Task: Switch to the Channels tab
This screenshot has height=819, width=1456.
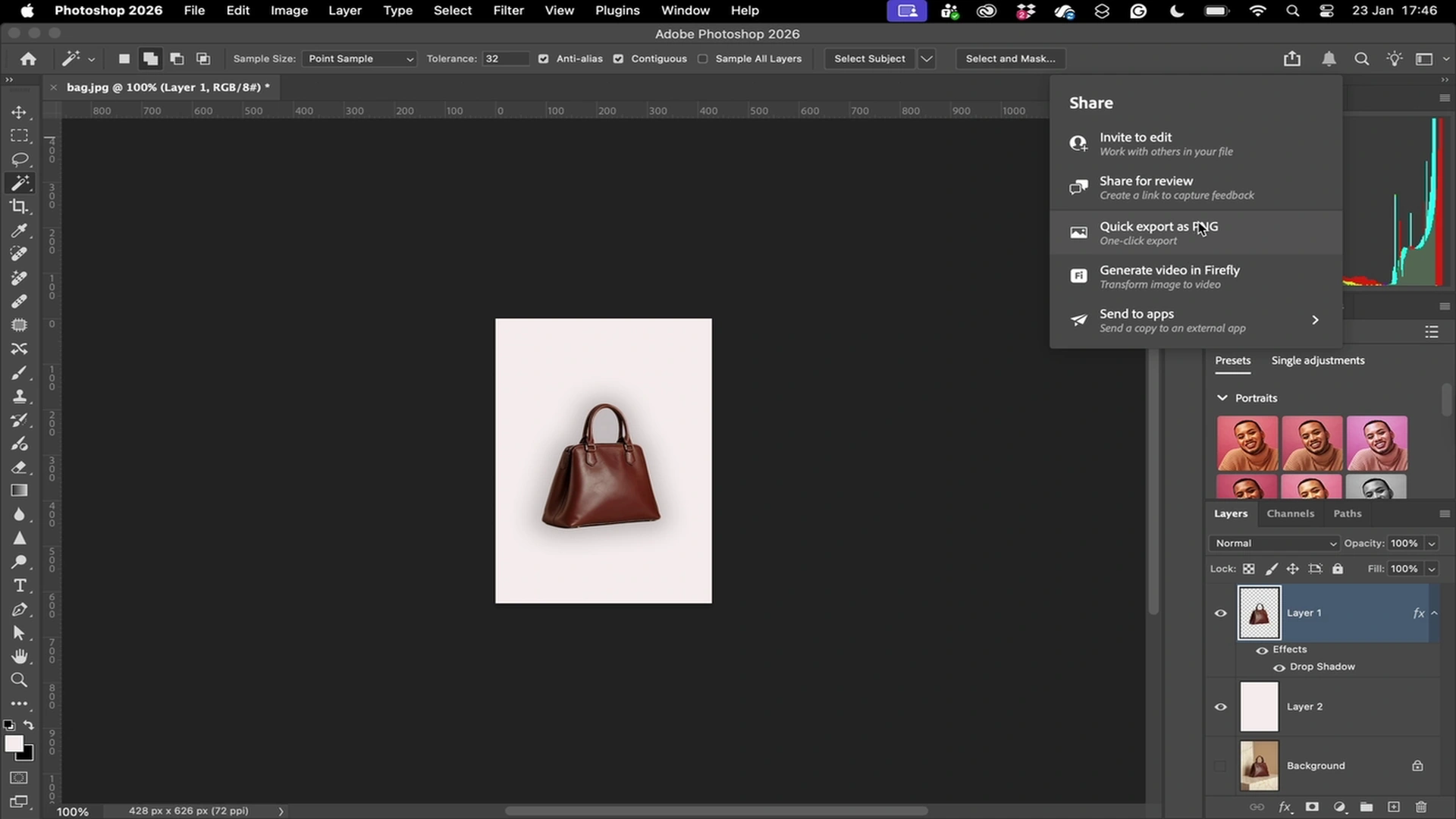Action: pyautogui.click(x=1290, y=513)
